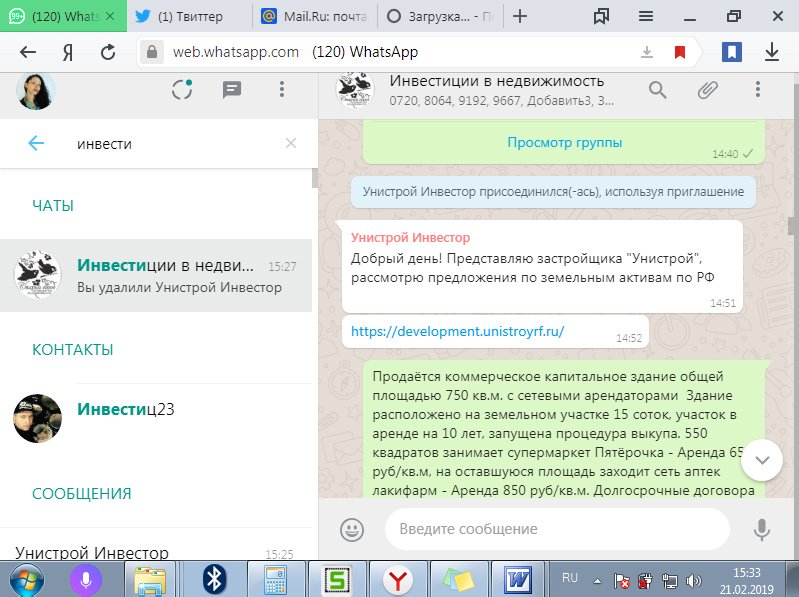Click RU language indicator
799x597 pixels.
coord(570,578)
